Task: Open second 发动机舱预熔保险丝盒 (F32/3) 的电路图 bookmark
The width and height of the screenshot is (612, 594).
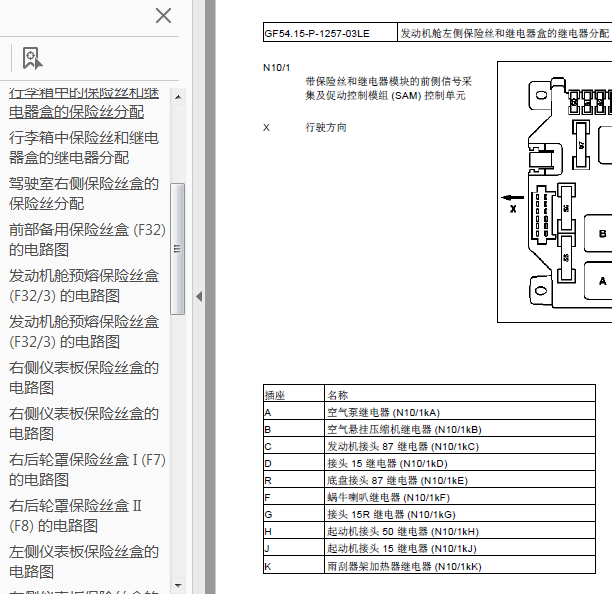Action: coord(84,332)
